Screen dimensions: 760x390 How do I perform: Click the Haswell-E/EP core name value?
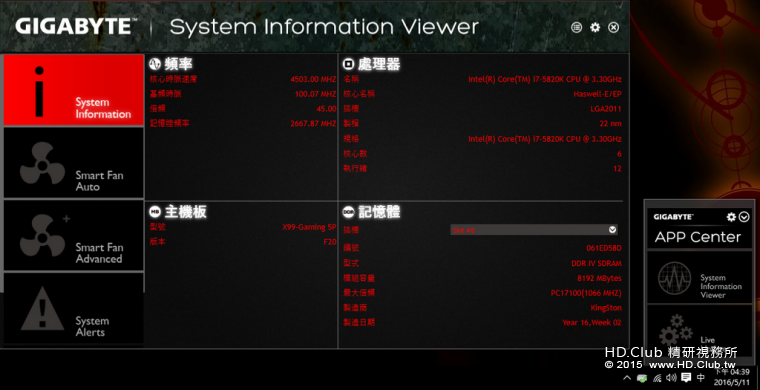(x=597, y=94)
